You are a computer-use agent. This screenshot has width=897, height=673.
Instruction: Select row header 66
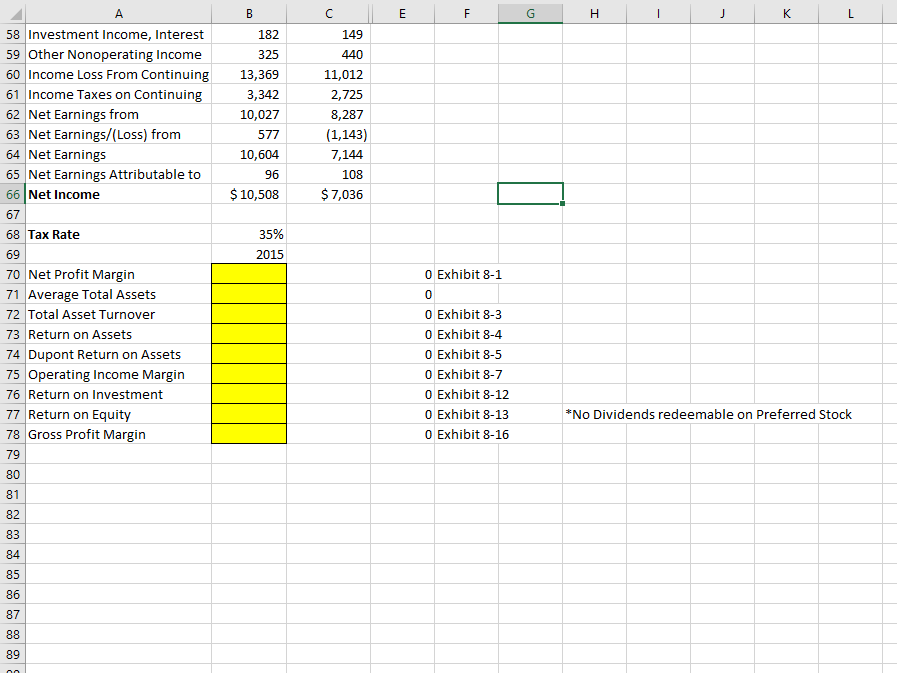12,194
